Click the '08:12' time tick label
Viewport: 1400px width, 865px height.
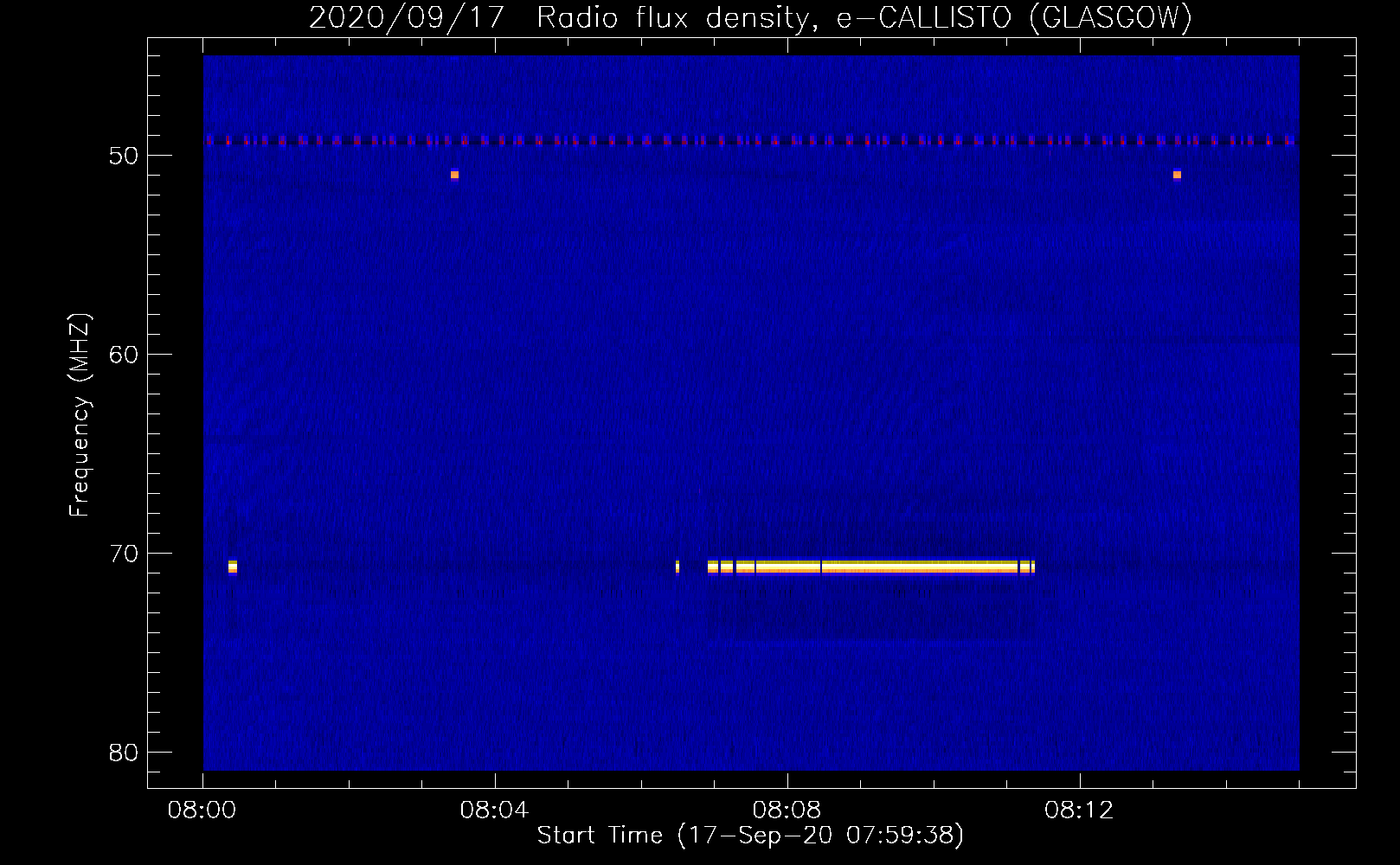tap(1079, 811)
